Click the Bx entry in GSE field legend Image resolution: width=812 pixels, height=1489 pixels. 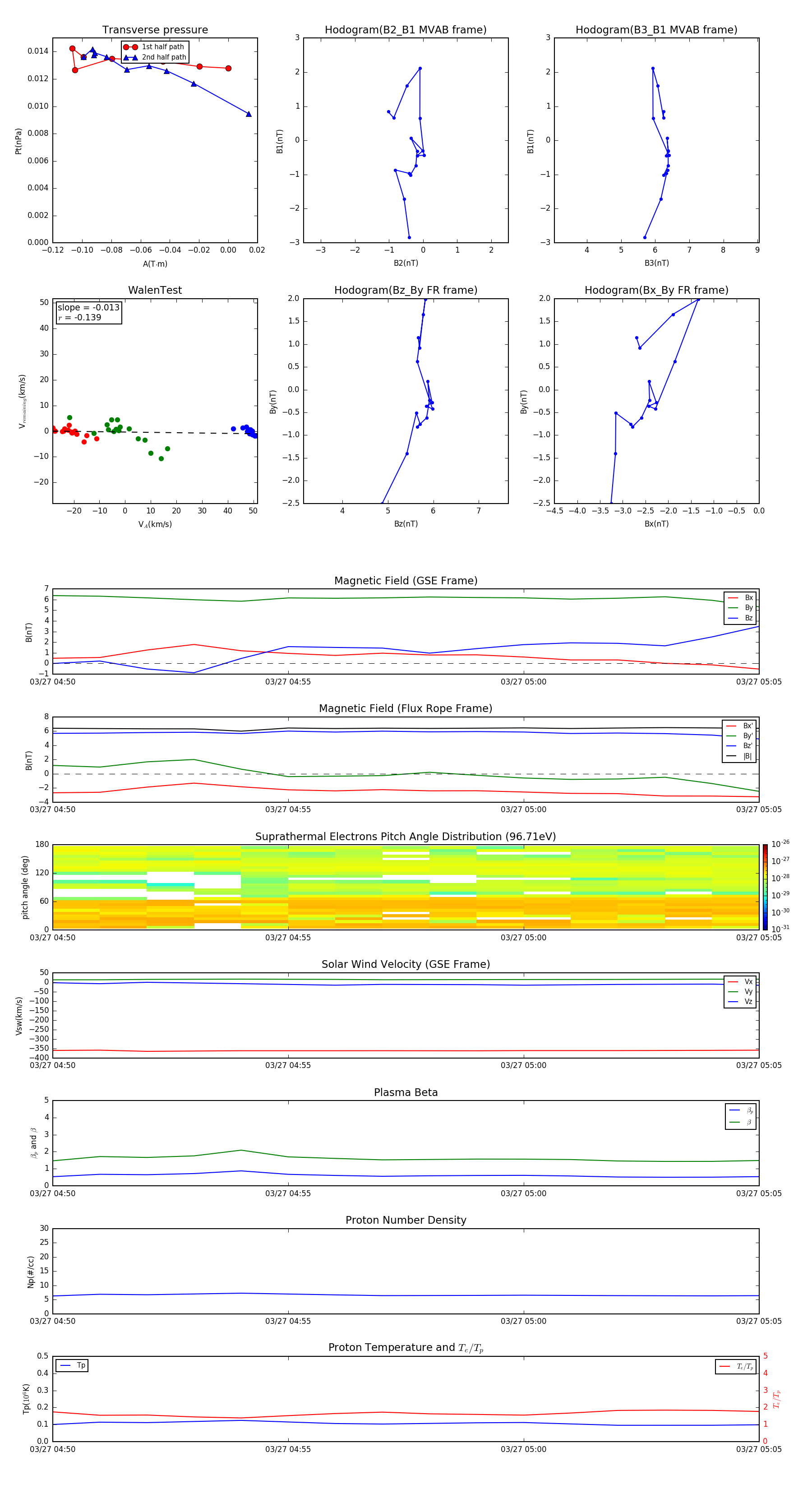(x=740, y=598)
